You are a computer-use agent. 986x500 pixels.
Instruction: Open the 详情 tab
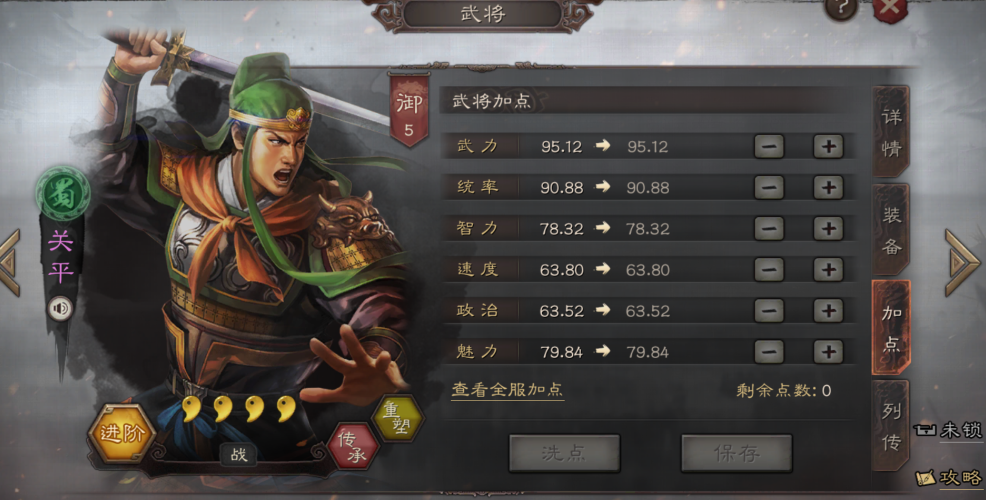click(891, 132)
